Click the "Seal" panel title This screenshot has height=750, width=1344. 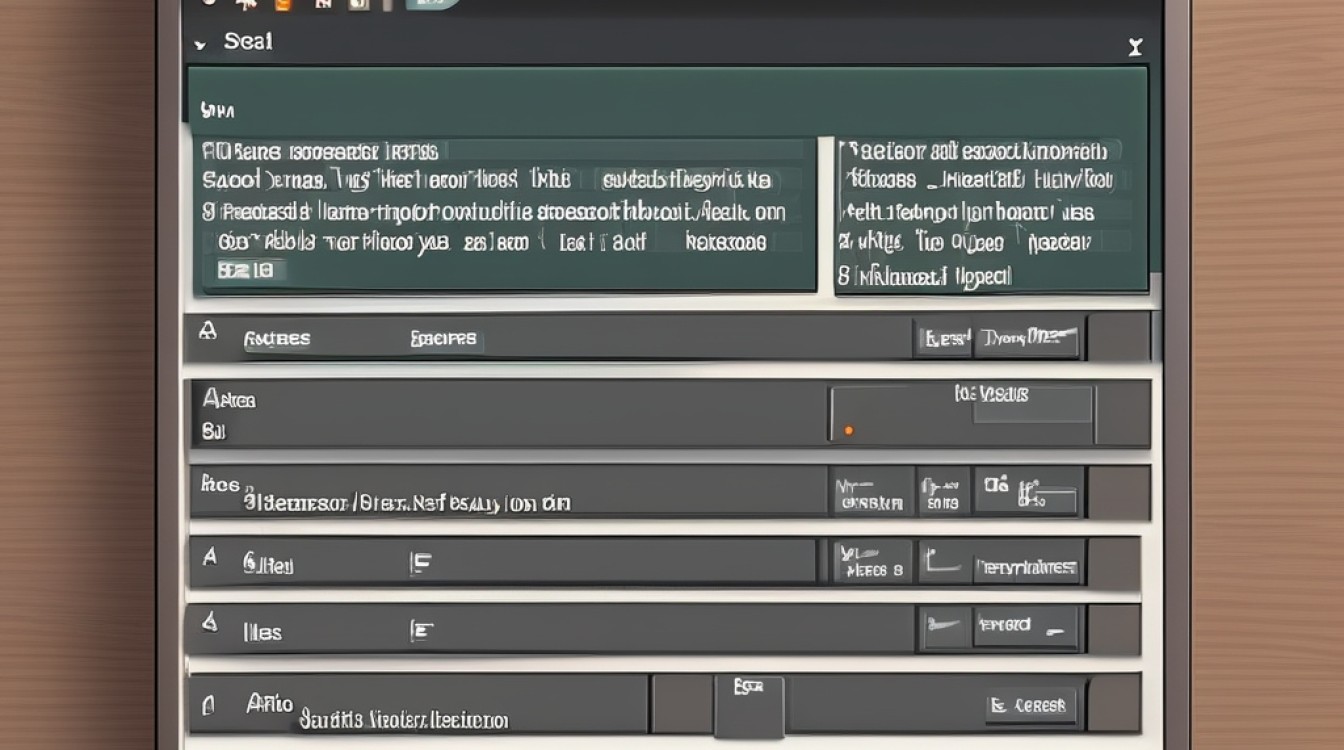[248, 42]
